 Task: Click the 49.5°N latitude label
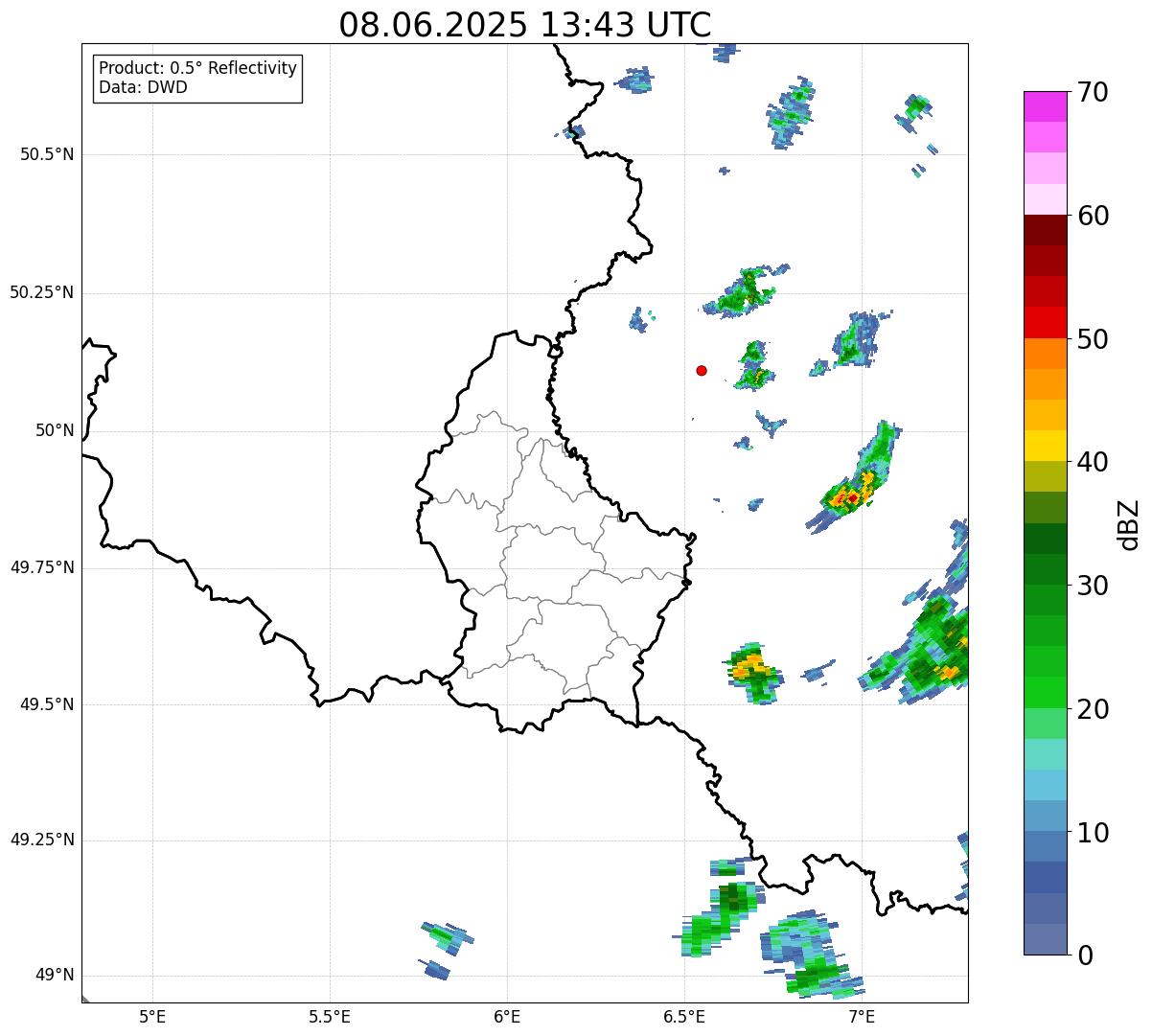point(47,704)
